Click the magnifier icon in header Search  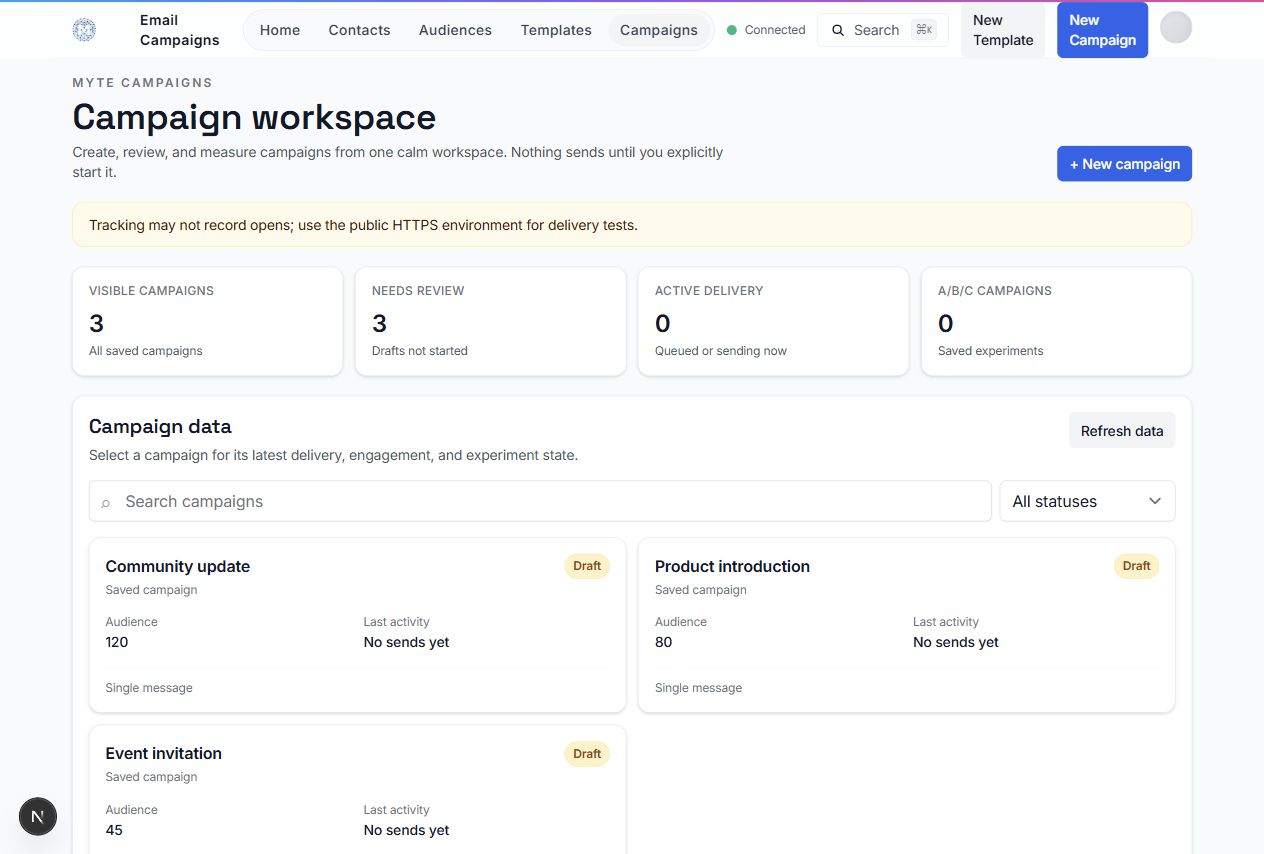tap(838, 31)
